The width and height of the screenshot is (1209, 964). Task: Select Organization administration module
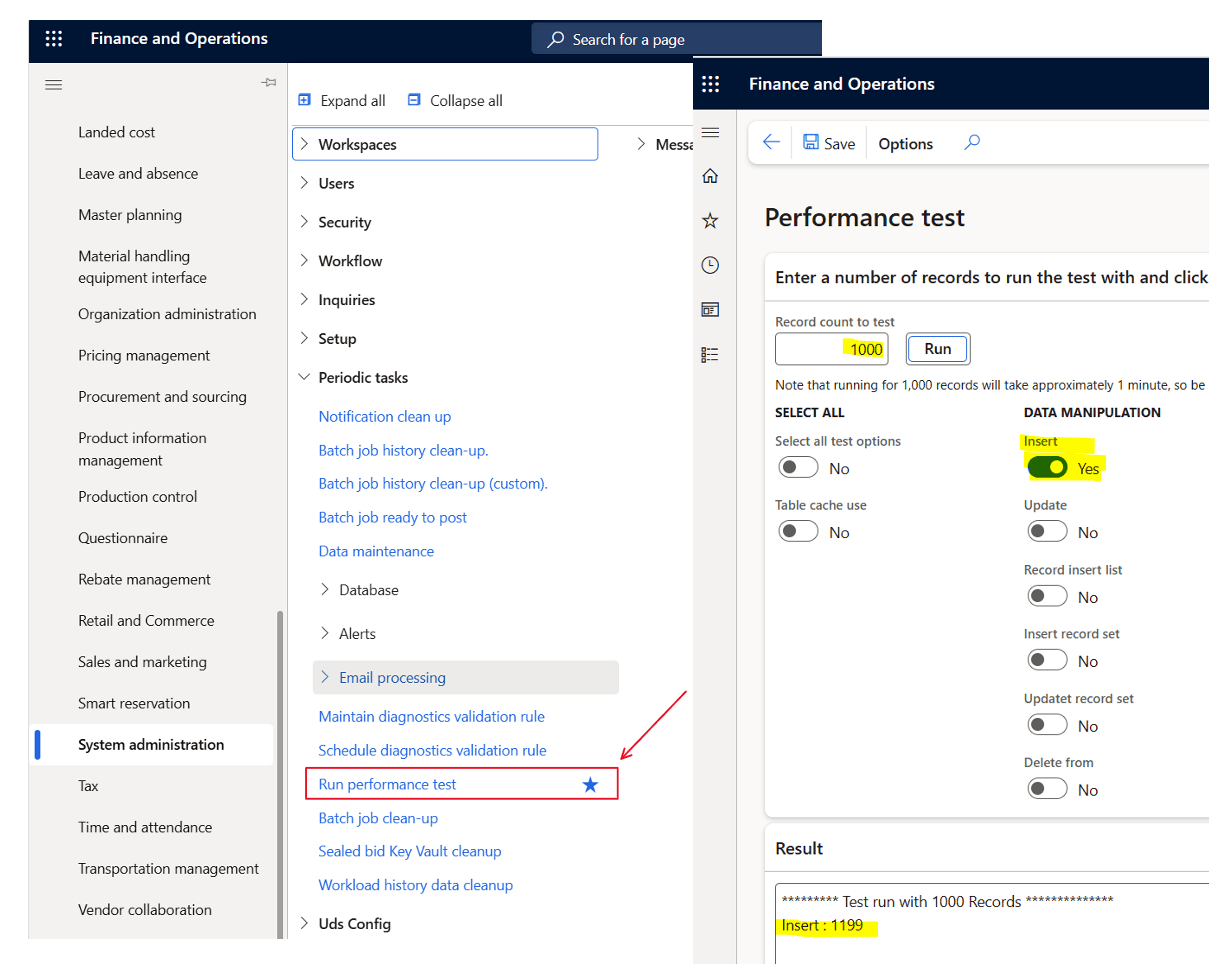pyautogui.click(x=167, y=314)
